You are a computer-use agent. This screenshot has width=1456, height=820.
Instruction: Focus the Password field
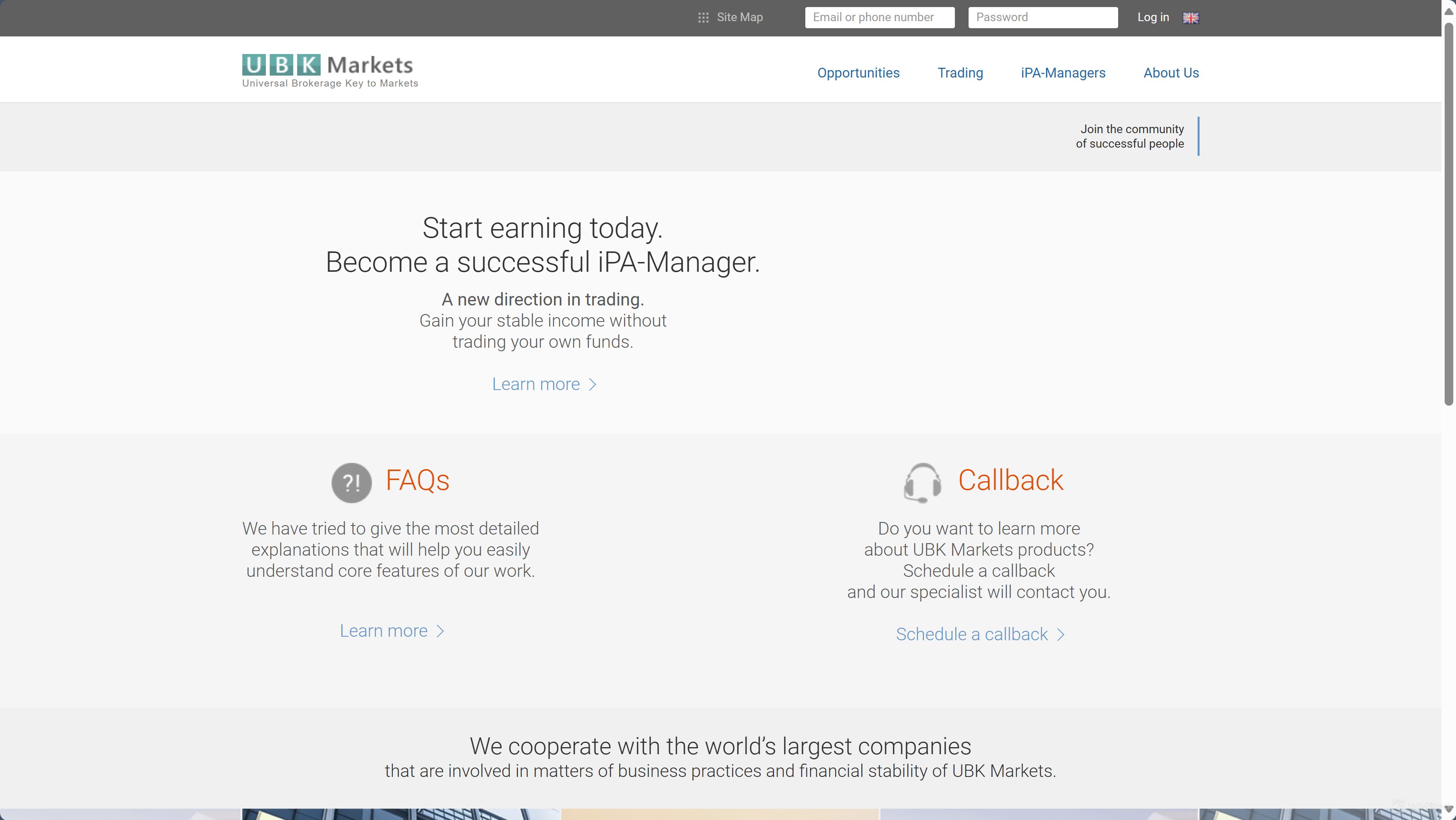tap(1042, 18)
